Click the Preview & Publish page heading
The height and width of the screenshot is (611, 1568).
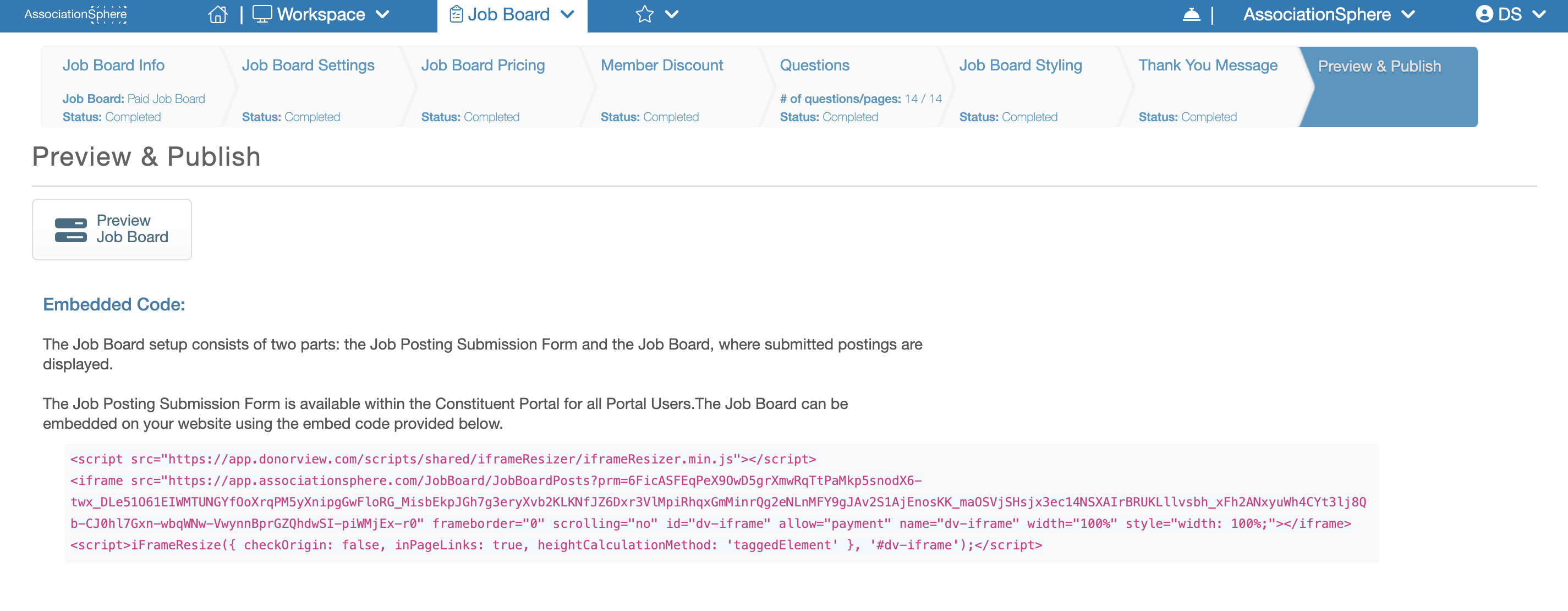click(x=146, y=156)
